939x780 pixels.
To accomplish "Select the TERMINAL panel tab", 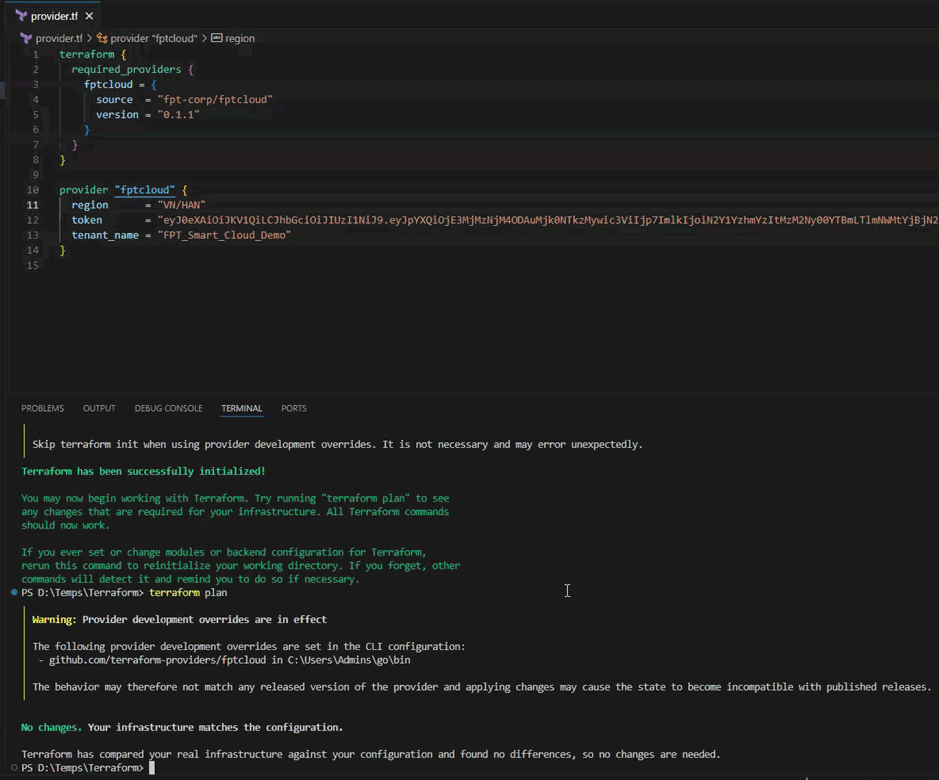I will click(x=242, y=408).
